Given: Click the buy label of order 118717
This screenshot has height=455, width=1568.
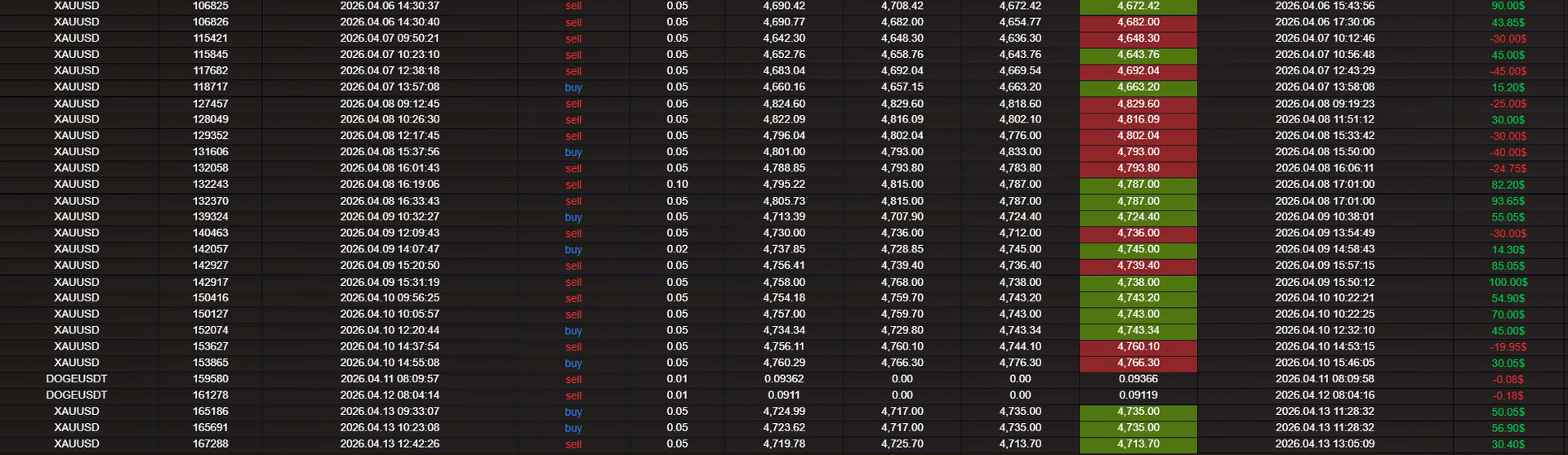Looking at the screenshot, I should 573,87.
